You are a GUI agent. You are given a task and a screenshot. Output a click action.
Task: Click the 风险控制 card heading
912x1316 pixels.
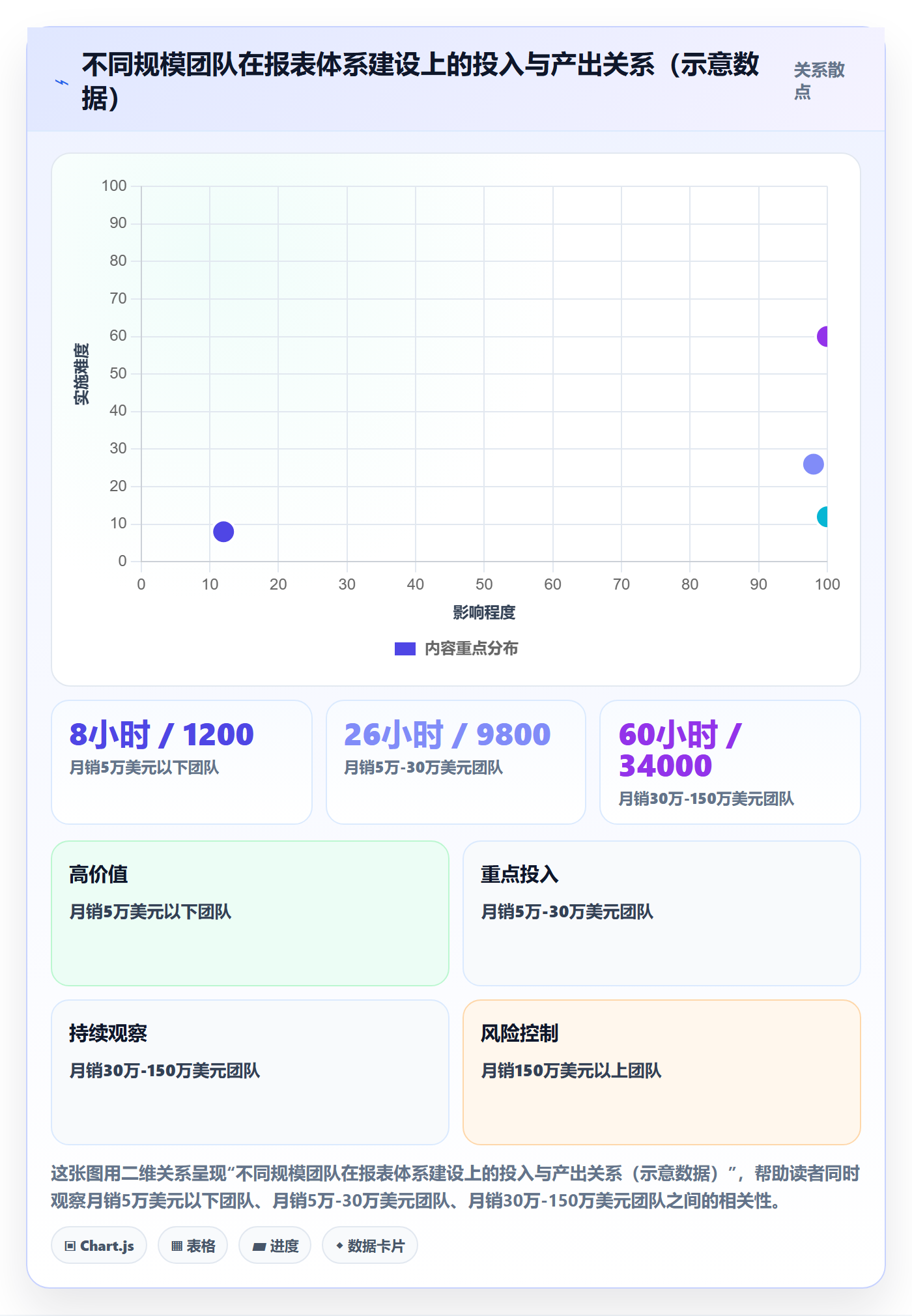click(520, 1033)
